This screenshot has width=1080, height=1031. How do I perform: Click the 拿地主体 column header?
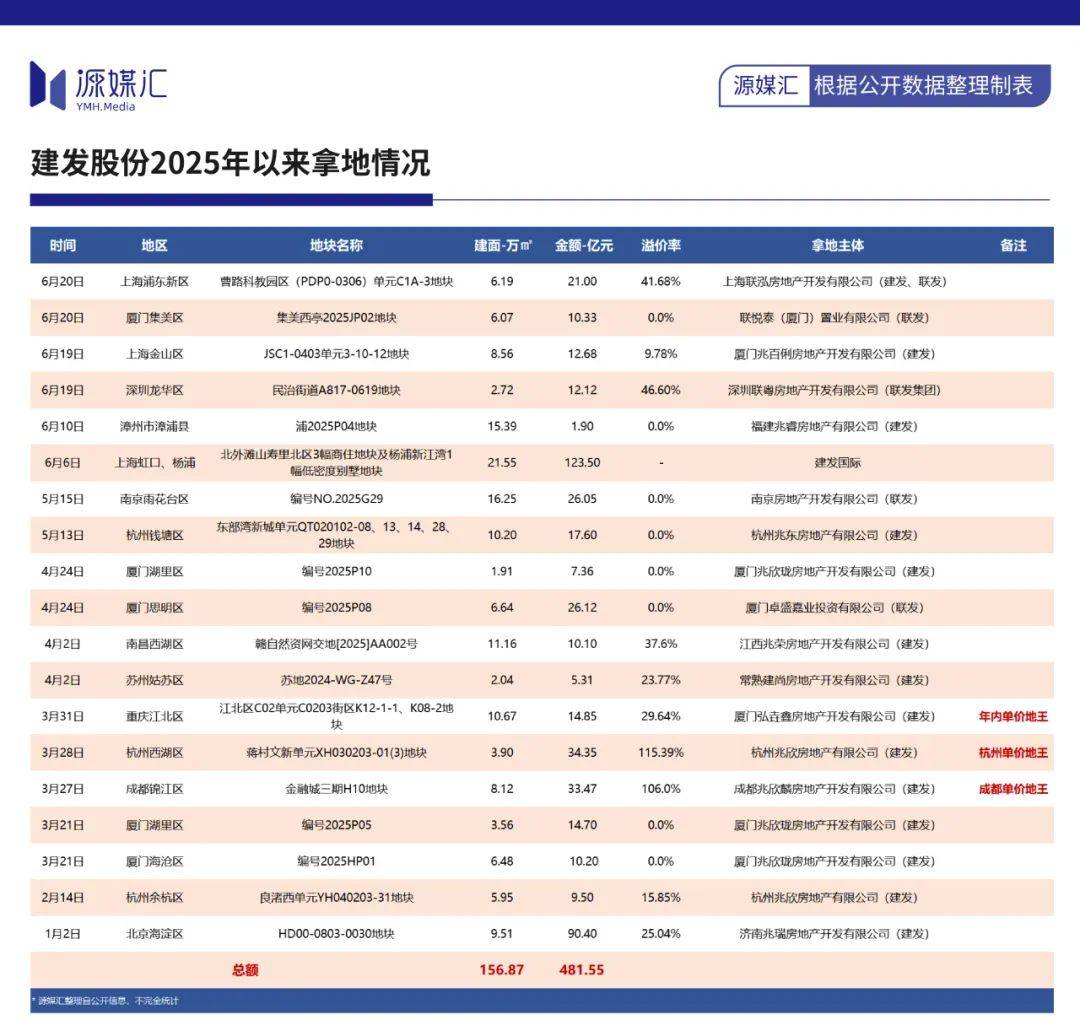[x=838, y=245]
